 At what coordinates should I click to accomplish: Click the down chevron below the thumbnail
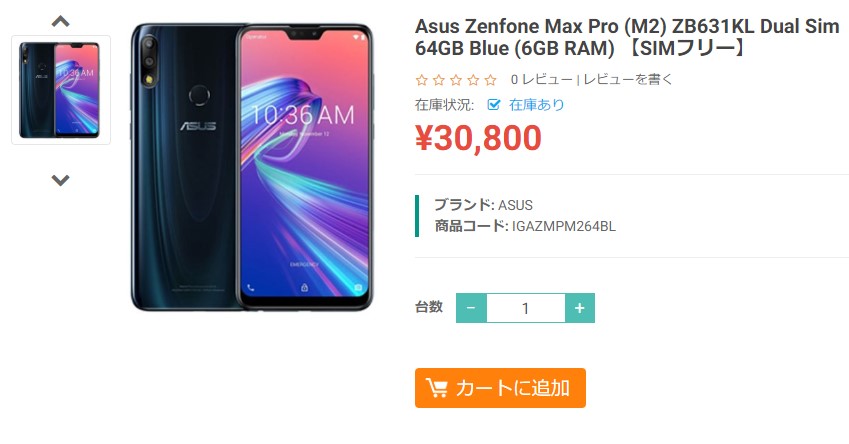click(60, 180)
